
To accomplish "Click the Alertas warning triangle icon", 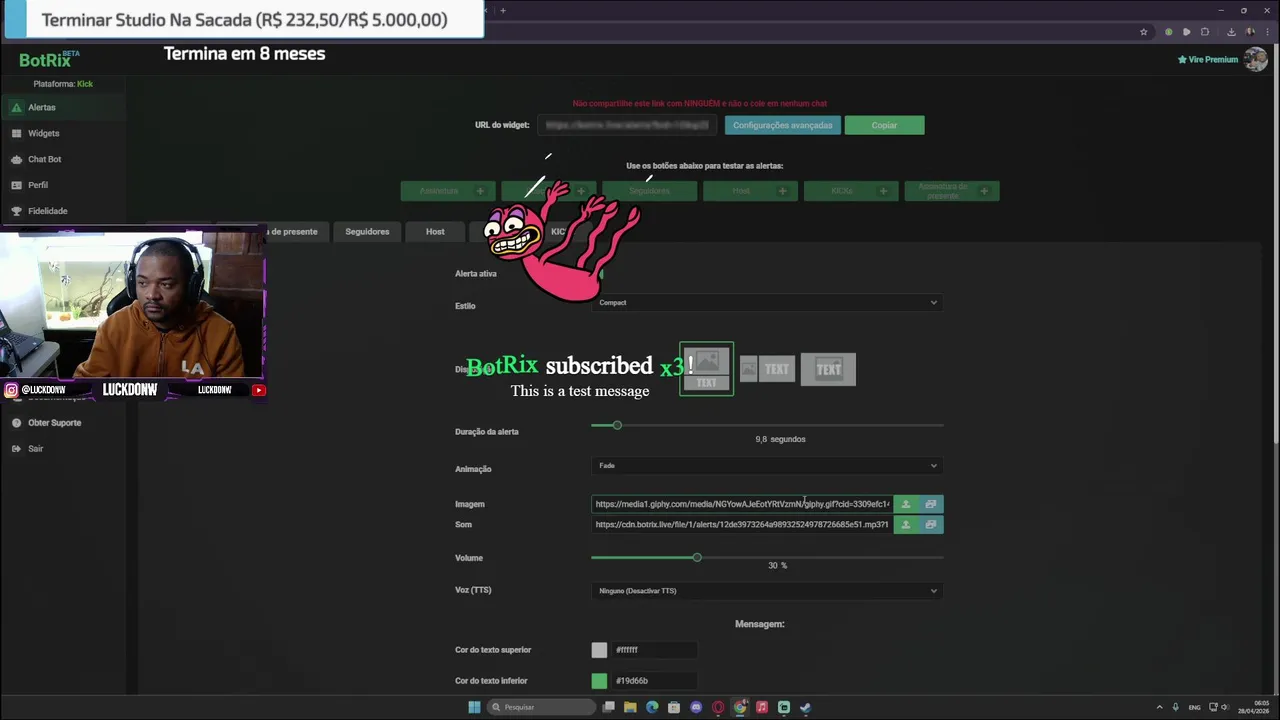I will [16, 107].
